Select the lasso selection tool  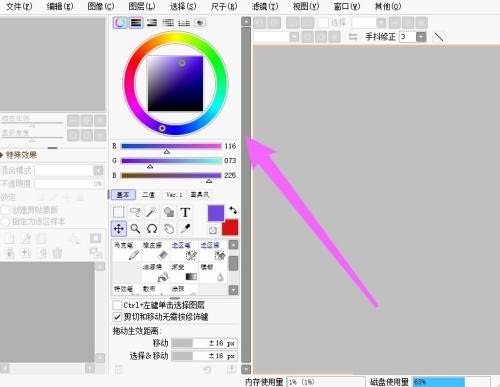point(135,212)
